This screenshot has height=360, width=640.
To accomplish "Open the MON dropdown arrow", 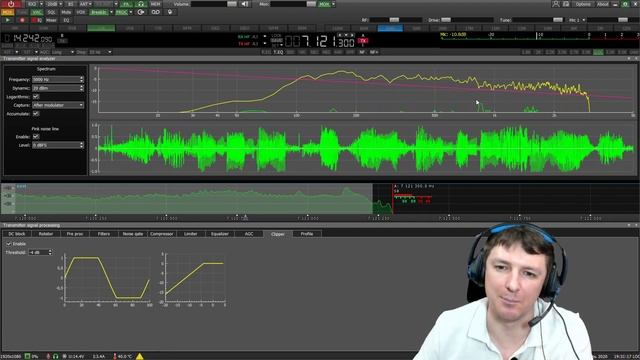I will [334, 4].
